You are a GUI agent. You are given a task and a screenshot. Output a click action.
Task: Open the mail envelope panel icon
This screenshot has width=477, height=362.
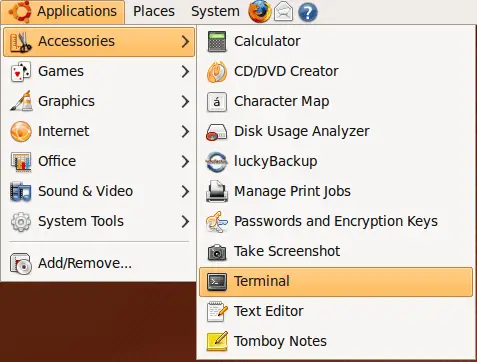283,12
